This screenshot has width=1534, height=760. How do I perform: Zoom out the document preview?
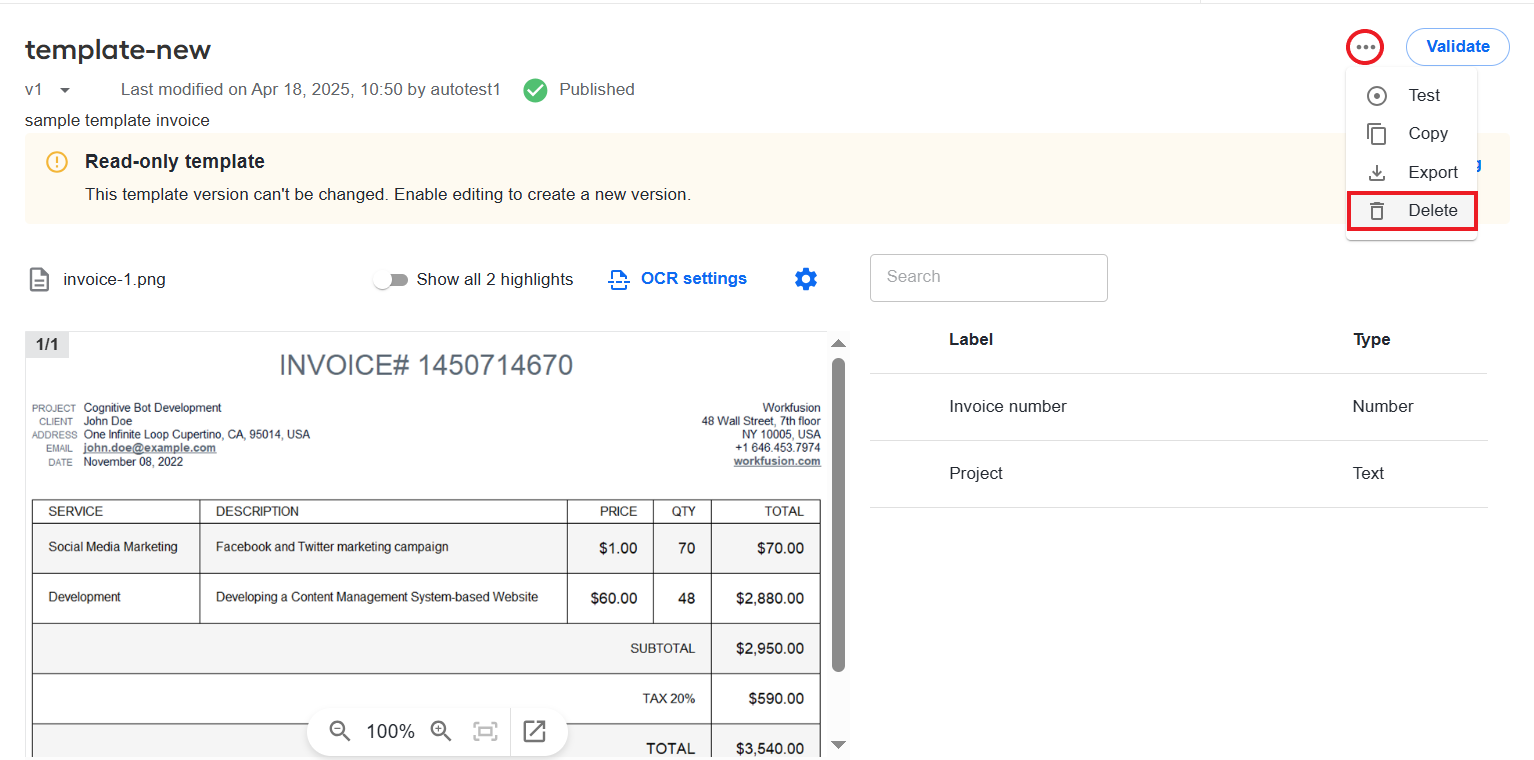[x=340, y=731]
